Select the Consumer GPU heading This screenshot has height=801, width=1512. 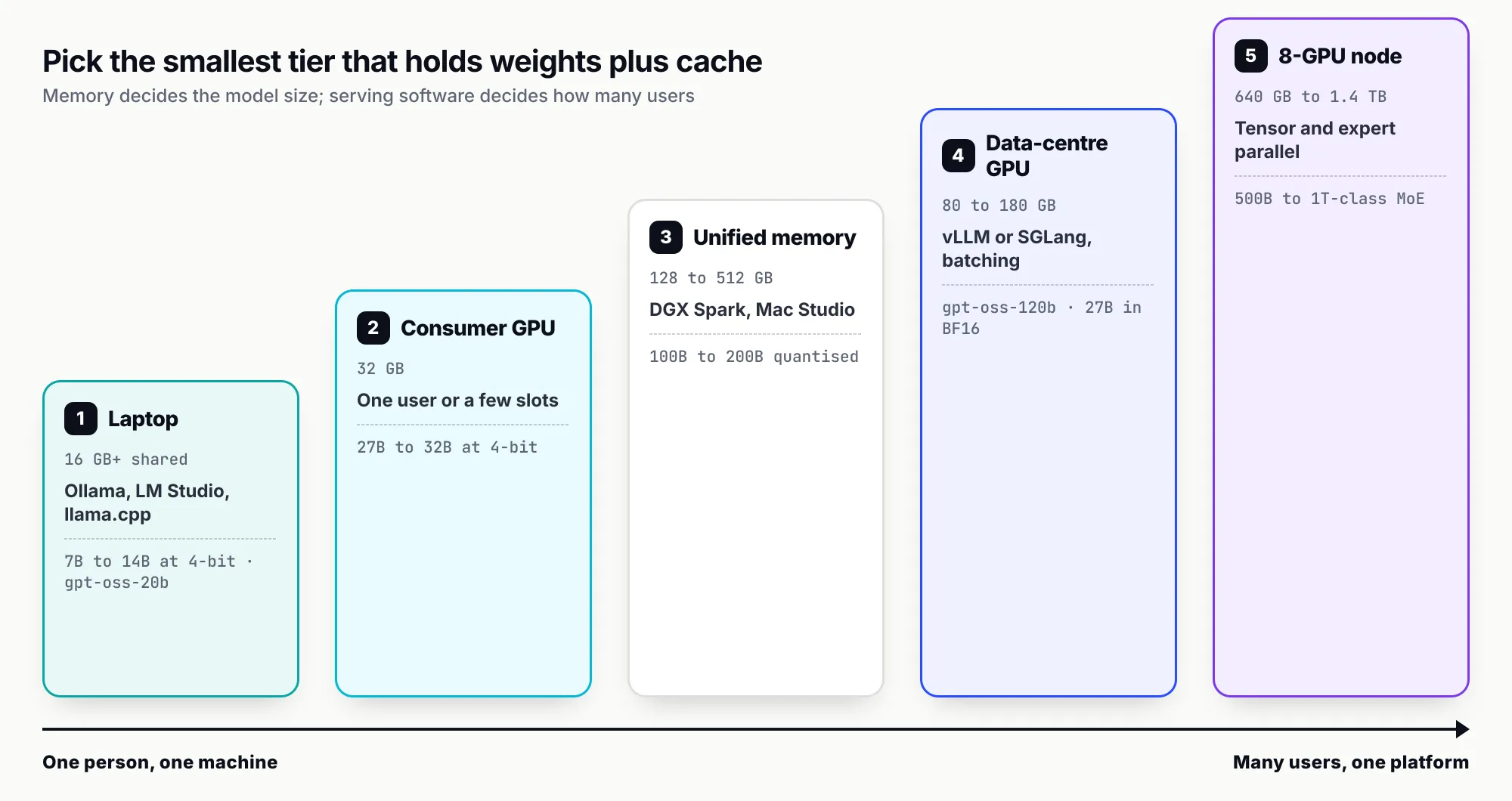click(x=478, y=328)
